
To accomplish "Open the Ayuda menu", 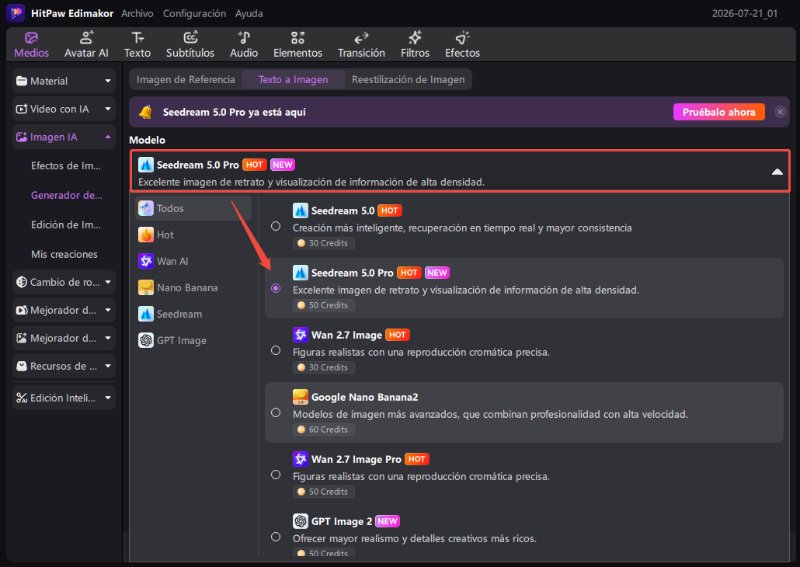I will (x=249, y=14).
